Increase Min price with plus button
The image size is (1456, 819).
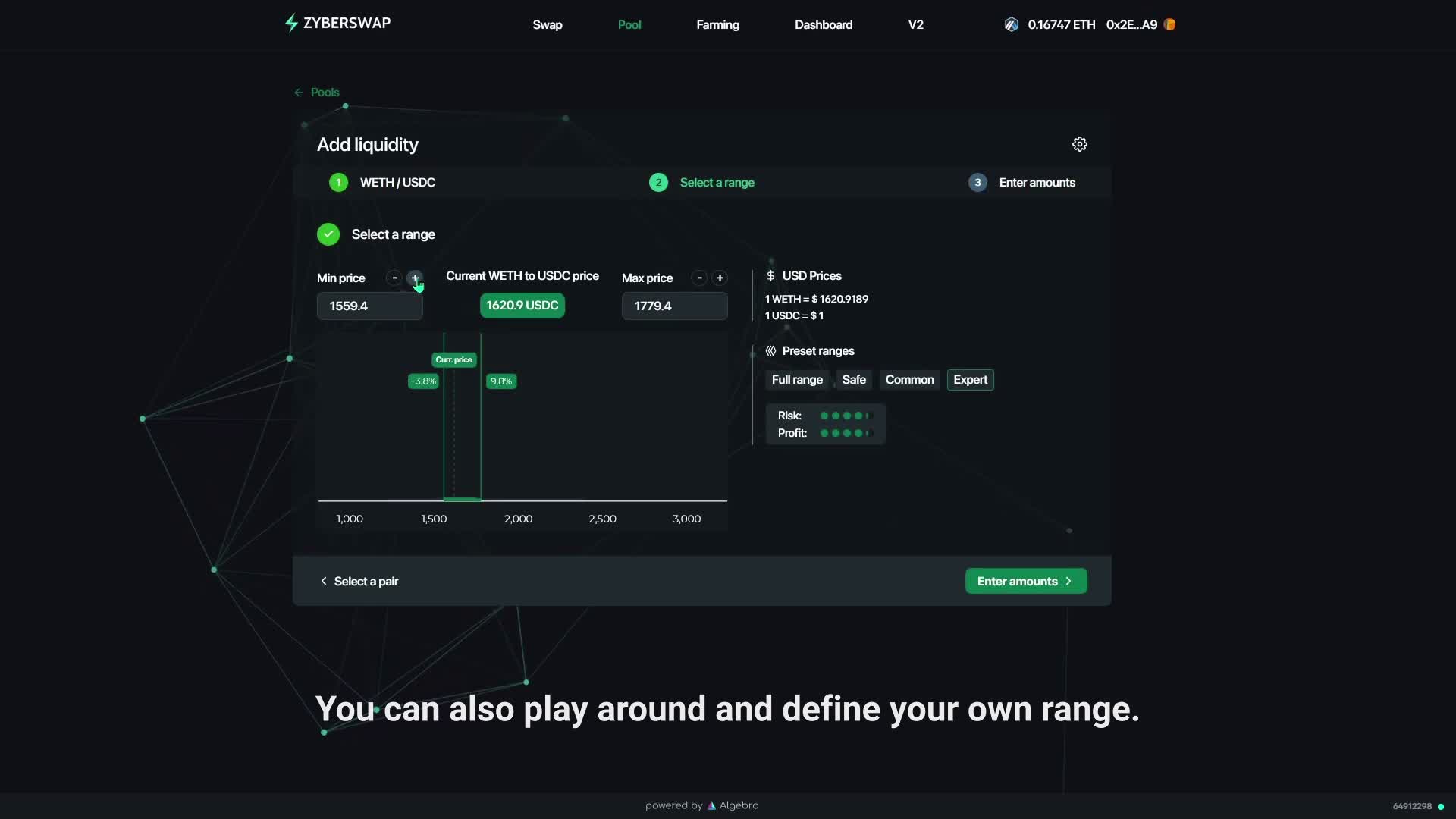point(414,278)
